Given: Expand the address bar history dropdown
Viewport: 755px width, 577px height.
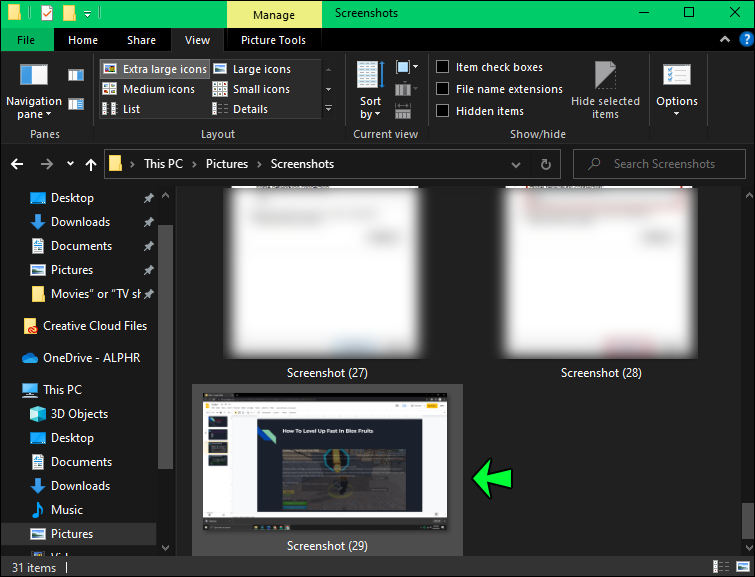Looking at the screenshot, I should 516,165.
